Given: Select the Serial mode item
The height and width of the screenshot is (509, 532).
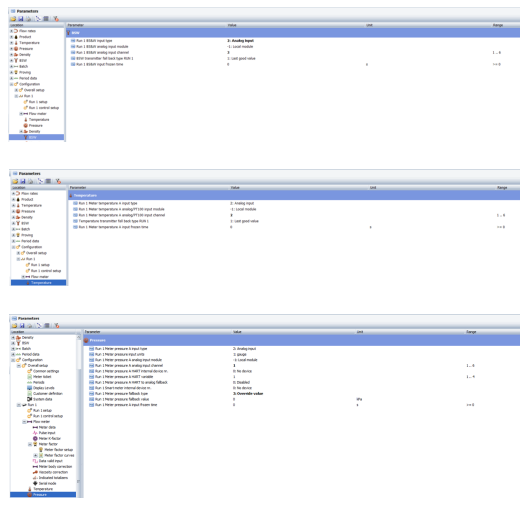Looking at the screenshot, I should tap(48, 483).
